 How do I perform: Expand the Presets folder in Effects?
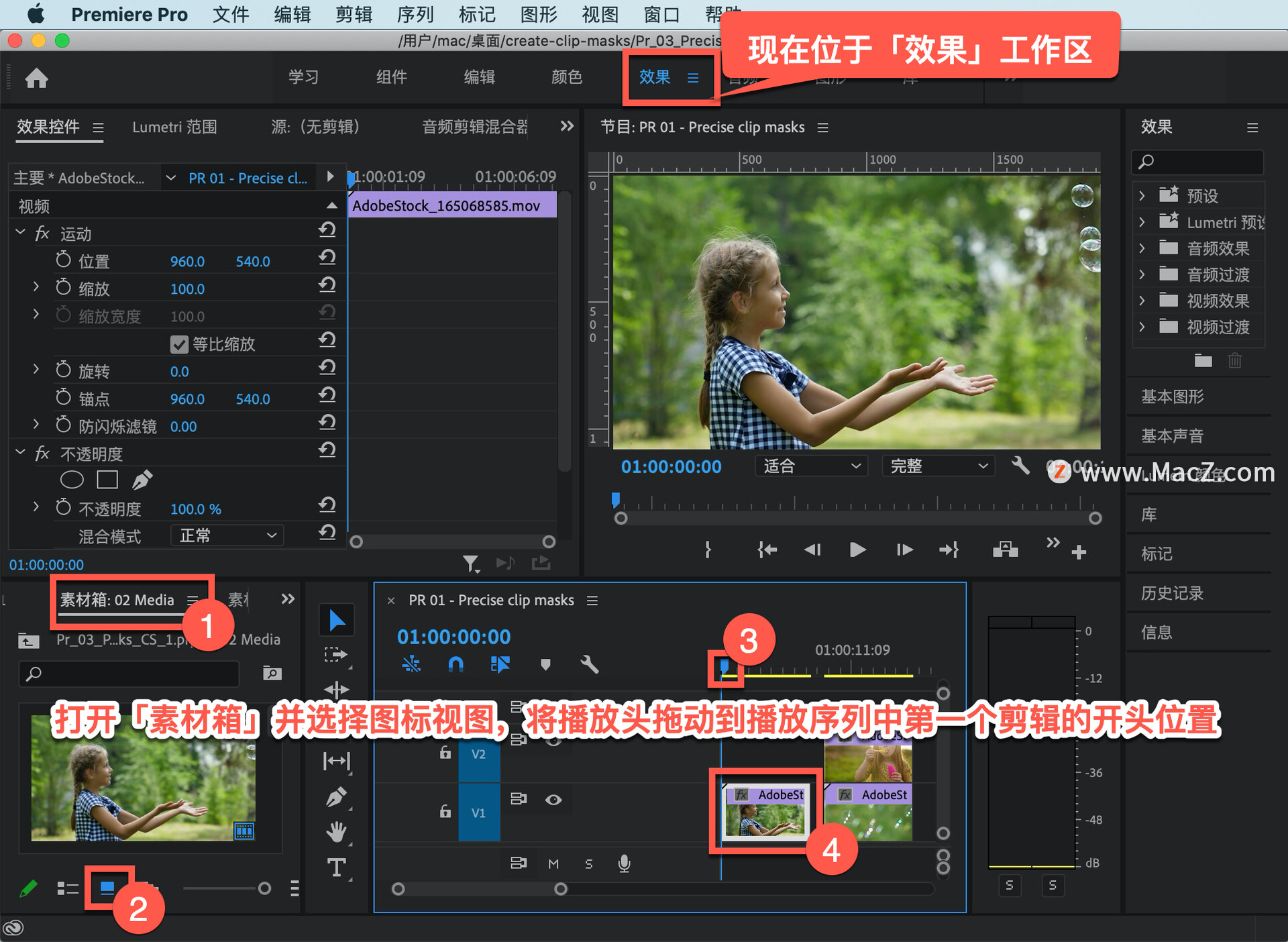coord(1142,195)
